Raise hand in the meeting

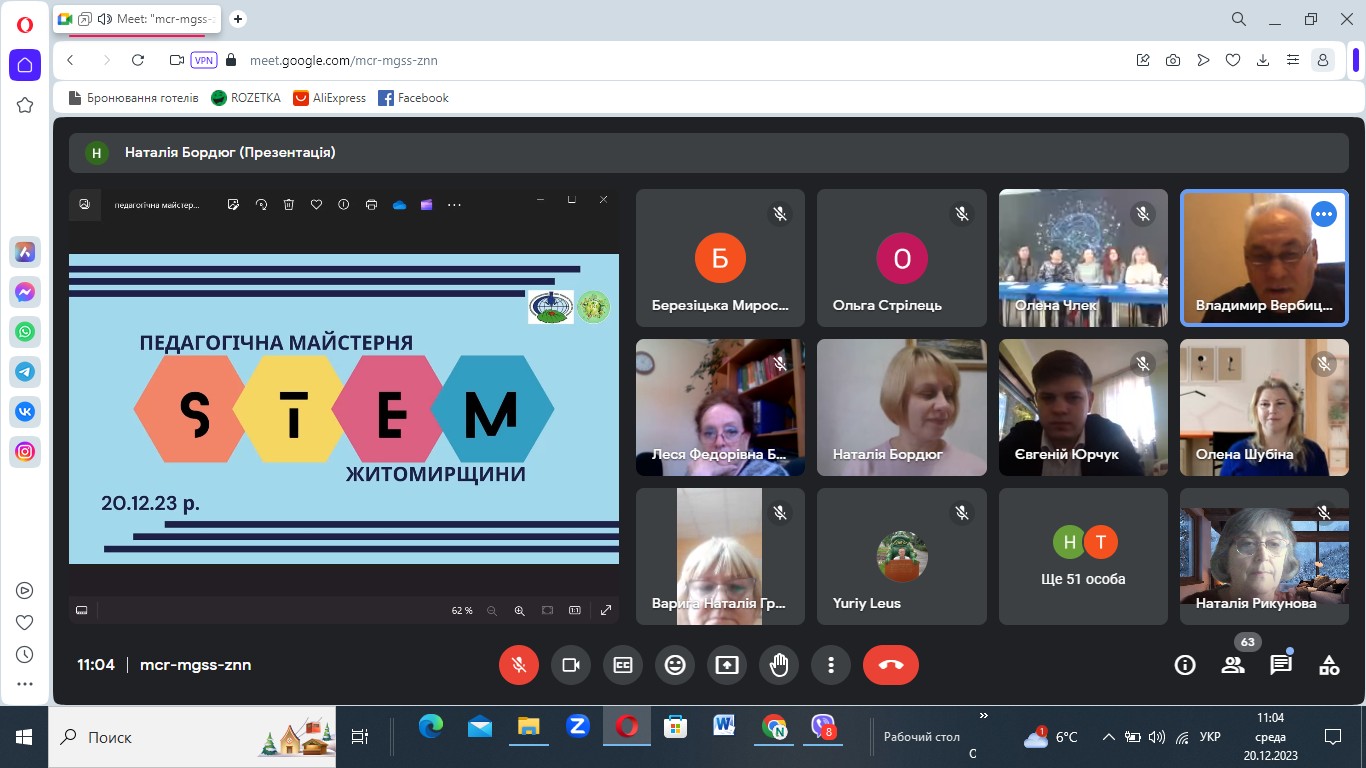point(779,665)
